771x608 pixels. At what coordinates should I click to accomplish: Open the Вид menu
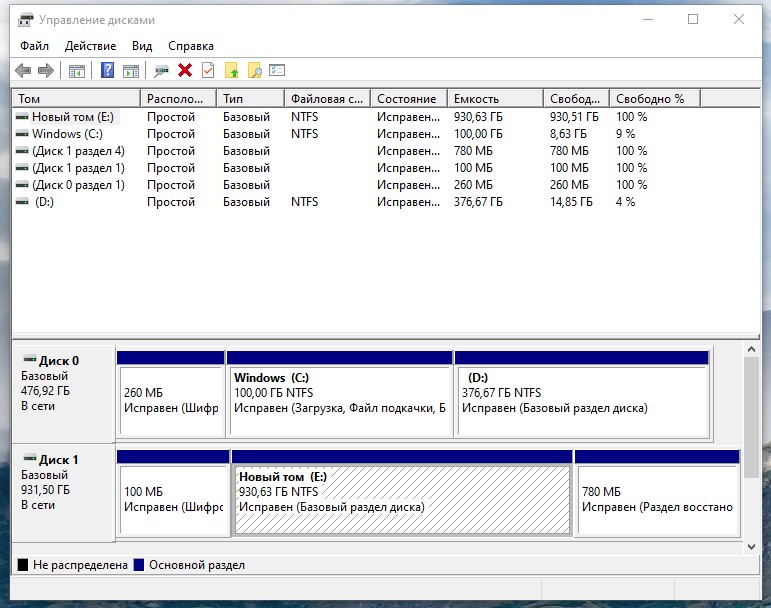click(142, 46)
